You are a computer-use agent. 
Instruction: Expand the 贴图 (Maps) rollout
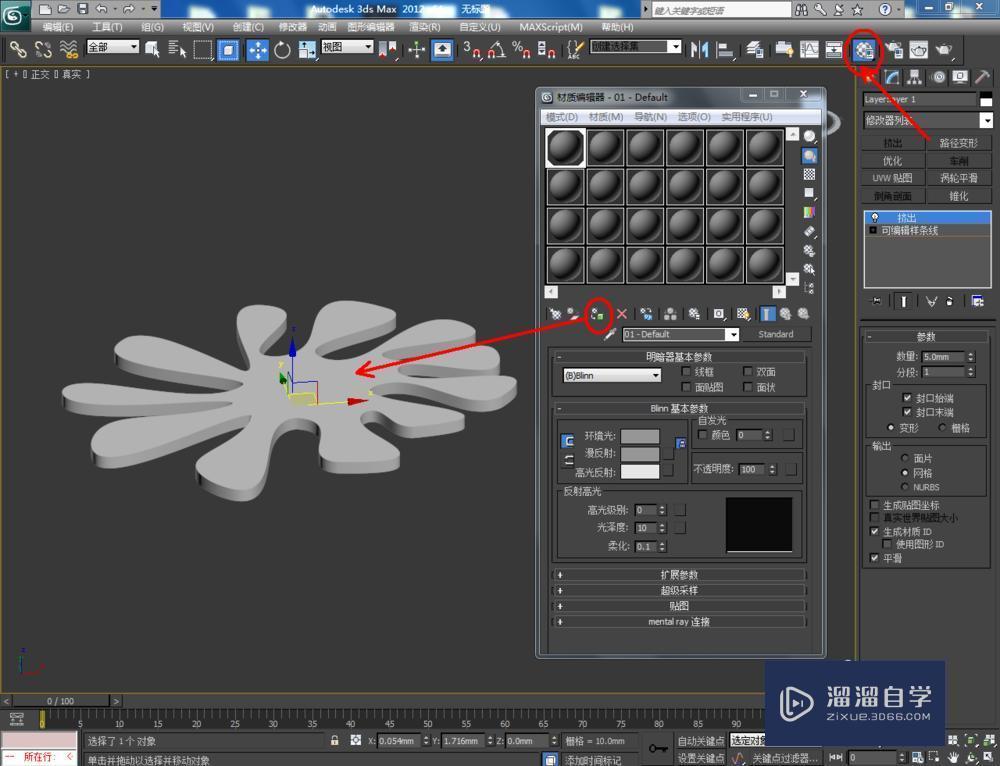tap(678, 606)
